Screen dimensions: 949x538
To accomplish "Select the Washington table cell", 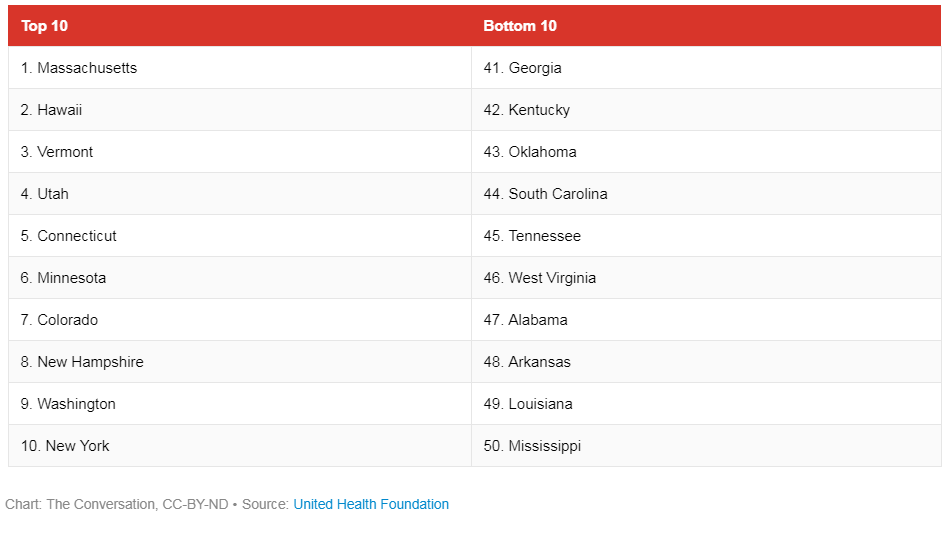I will pos(240,404).
